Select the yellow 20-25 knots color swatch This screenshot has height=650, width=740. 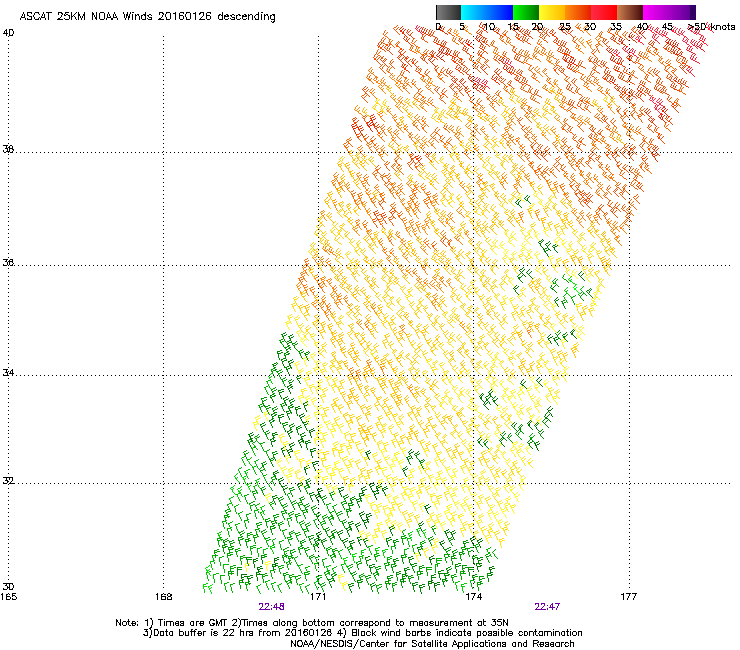(x=552, y=12)
